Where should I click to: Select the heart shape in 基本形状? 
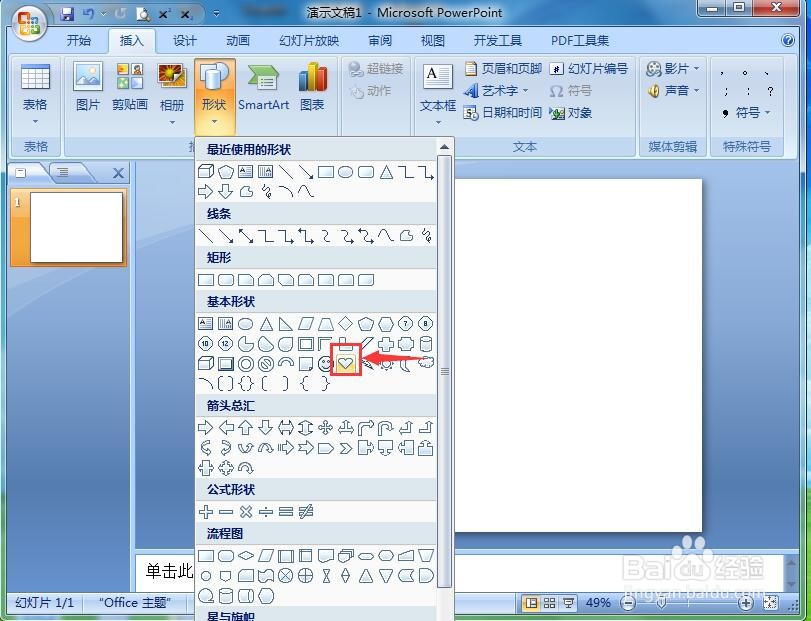tap(346, 363)
